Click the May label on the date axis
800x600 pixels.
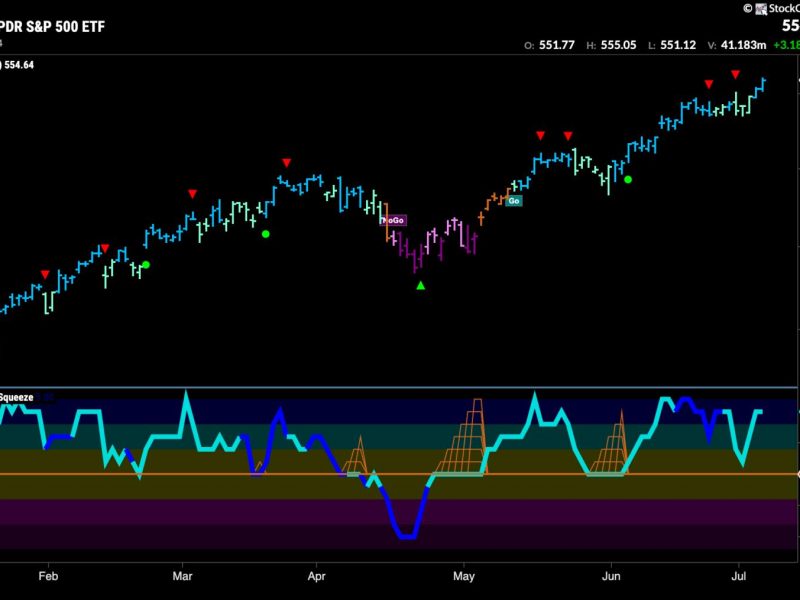click(463, 576)
